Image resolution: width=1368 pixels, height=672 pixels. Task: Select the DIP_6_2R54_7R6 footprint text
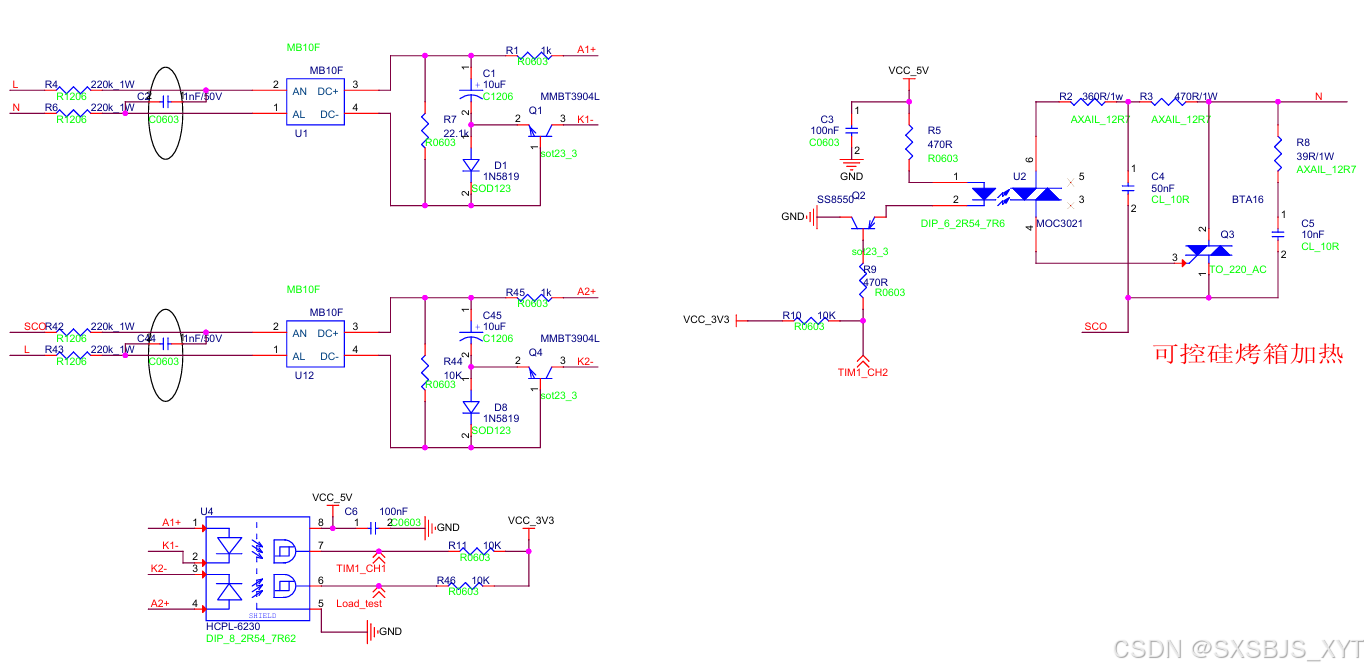tap(963, 224)
